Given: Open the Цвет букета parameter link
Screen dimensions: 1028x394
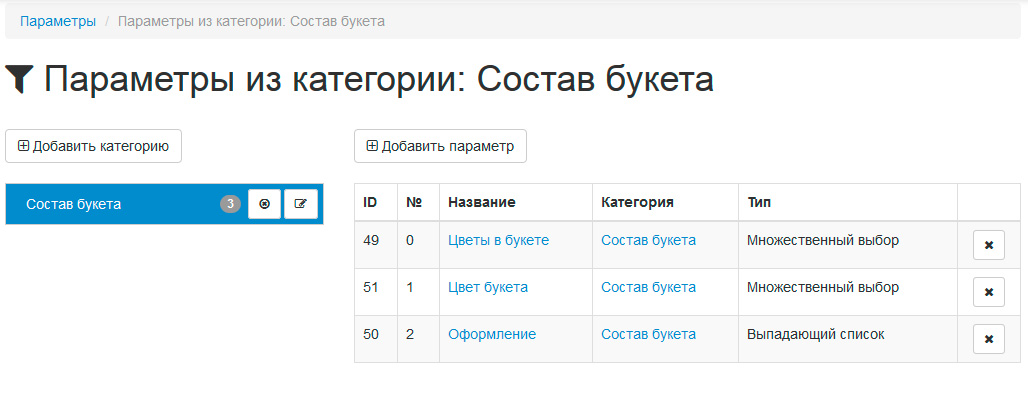Looking at the screenshot, I should point(488,287).
